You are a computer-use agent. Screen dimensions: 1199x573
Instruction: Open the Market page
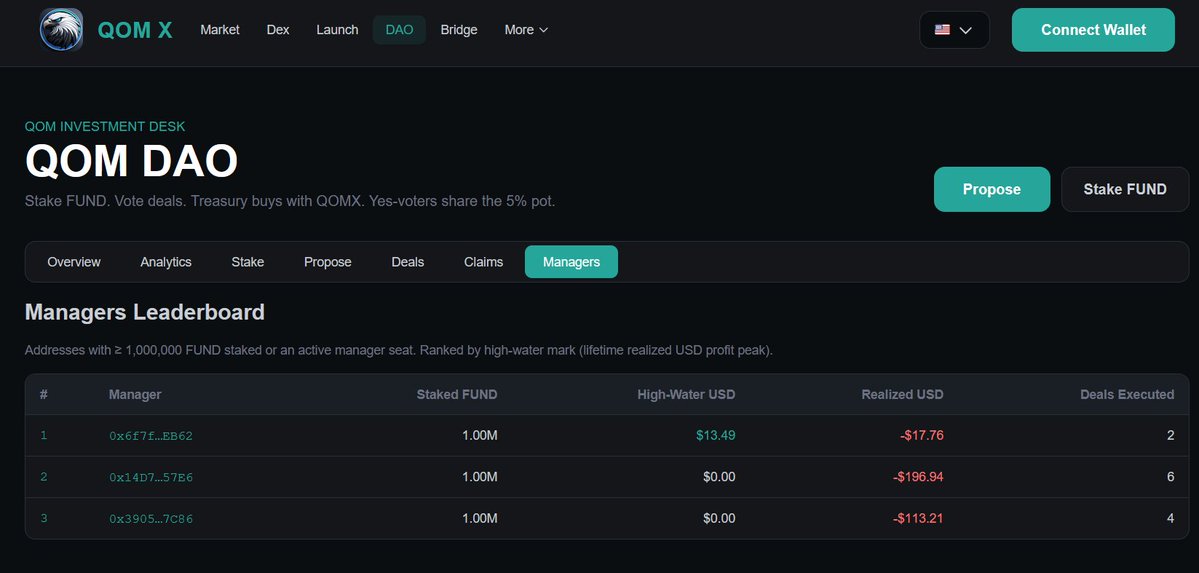pos(219,30)
